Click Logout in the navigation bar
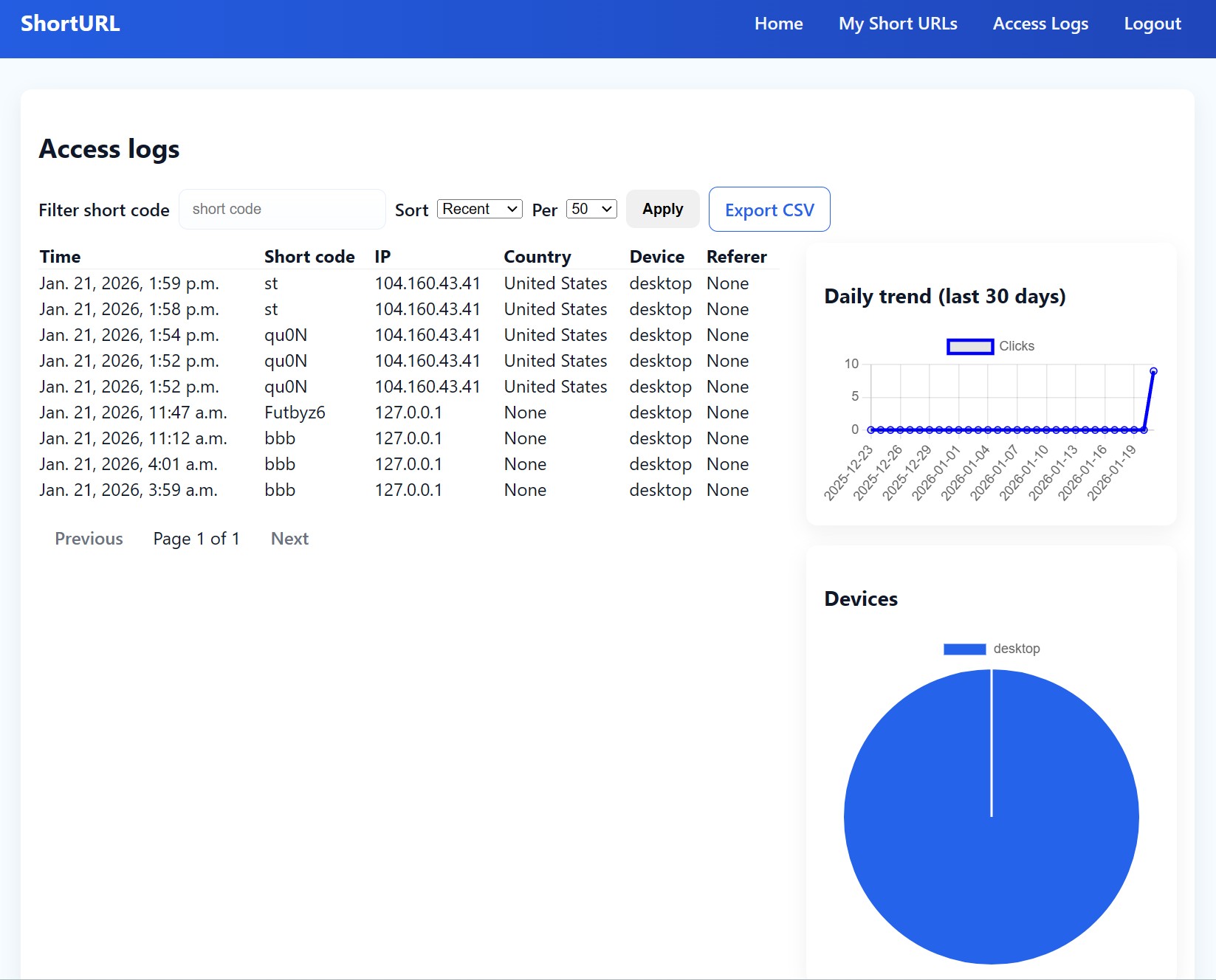This screenshot has width=1216, height=980. click(x=1153, y=24)
